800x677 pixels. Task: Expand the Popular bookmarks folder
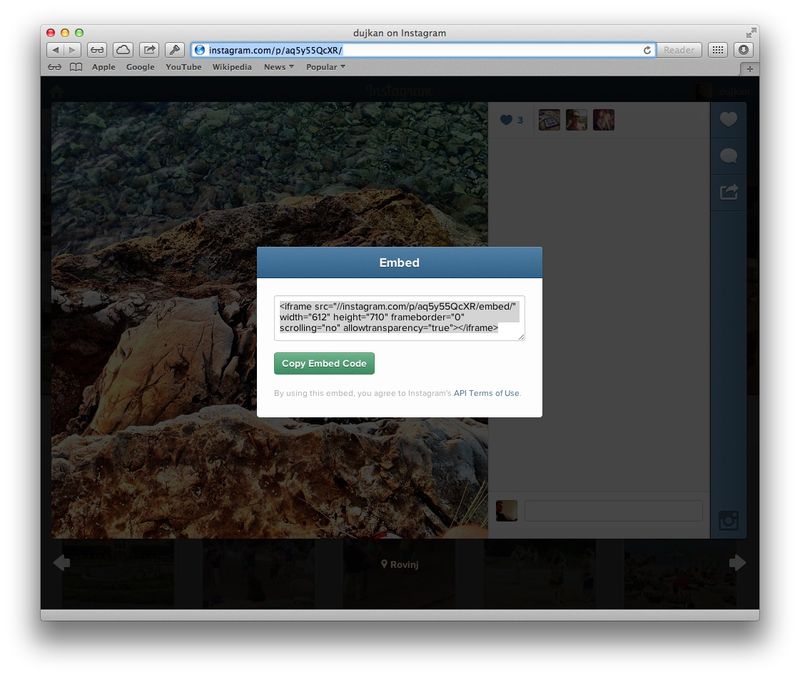(326, 67)
